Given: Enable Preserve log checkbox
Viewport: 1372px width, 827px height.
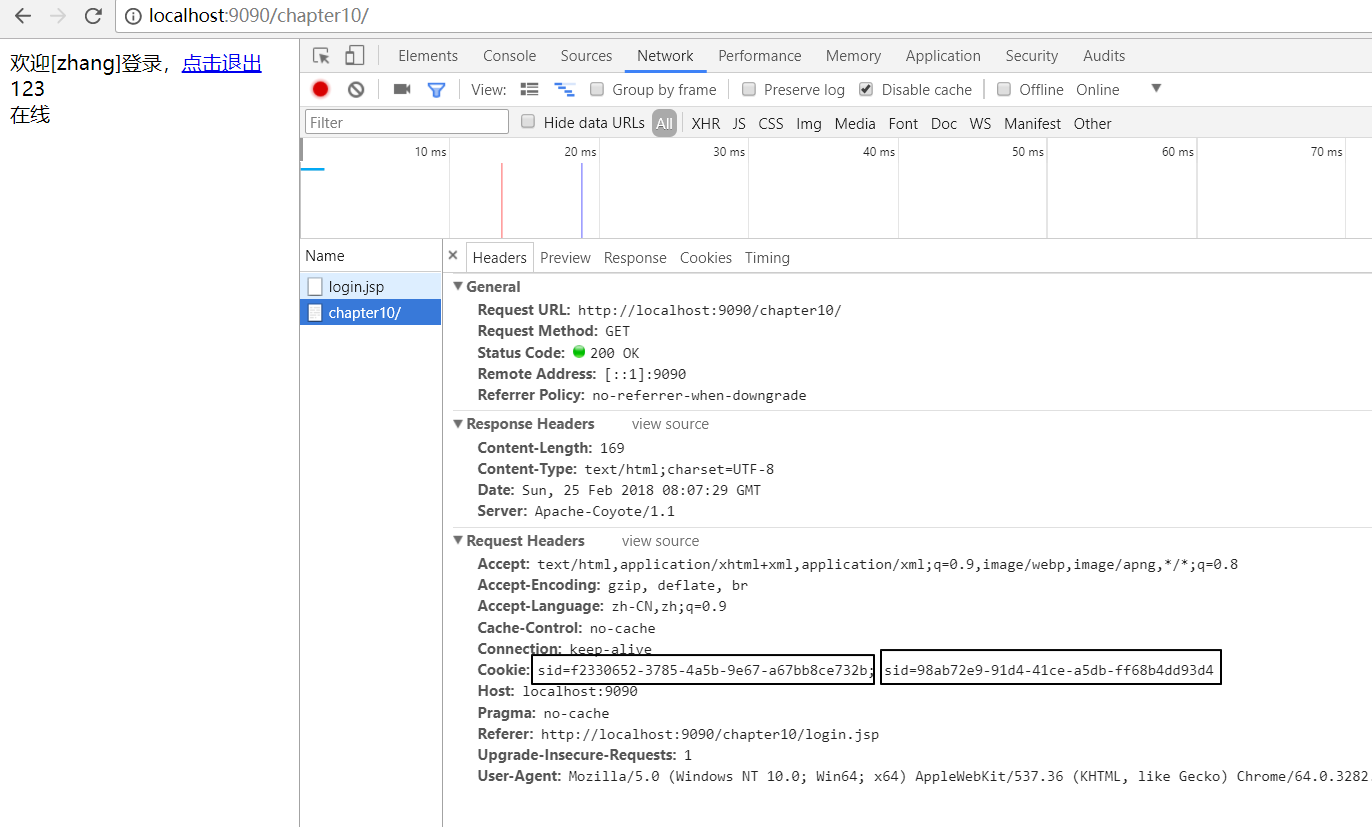Looking at the screenshot, I should [748, 89].
